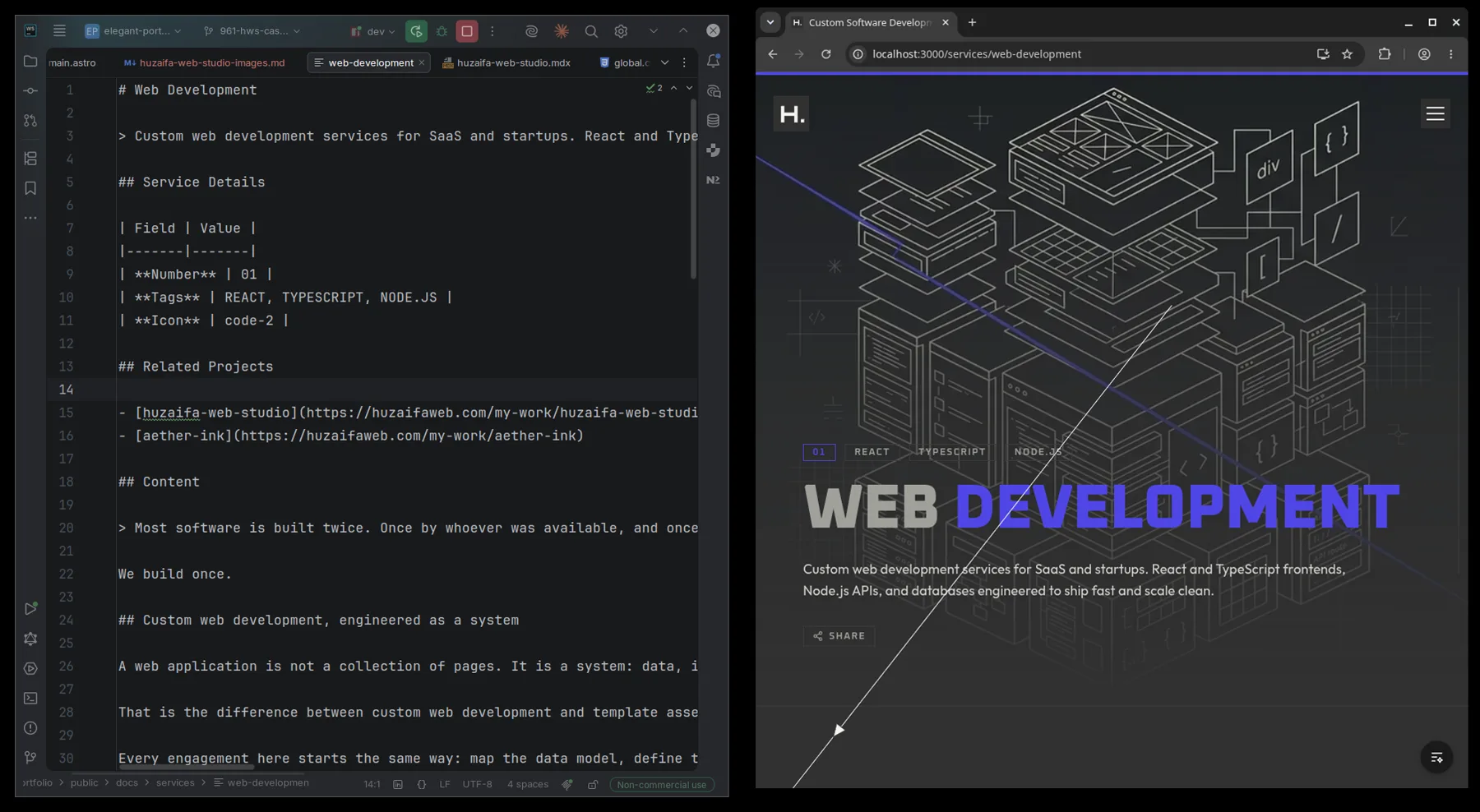The image size is (1480, 812).
Task: Open IDE notifications bell
Action: click(x=713, y=62)
